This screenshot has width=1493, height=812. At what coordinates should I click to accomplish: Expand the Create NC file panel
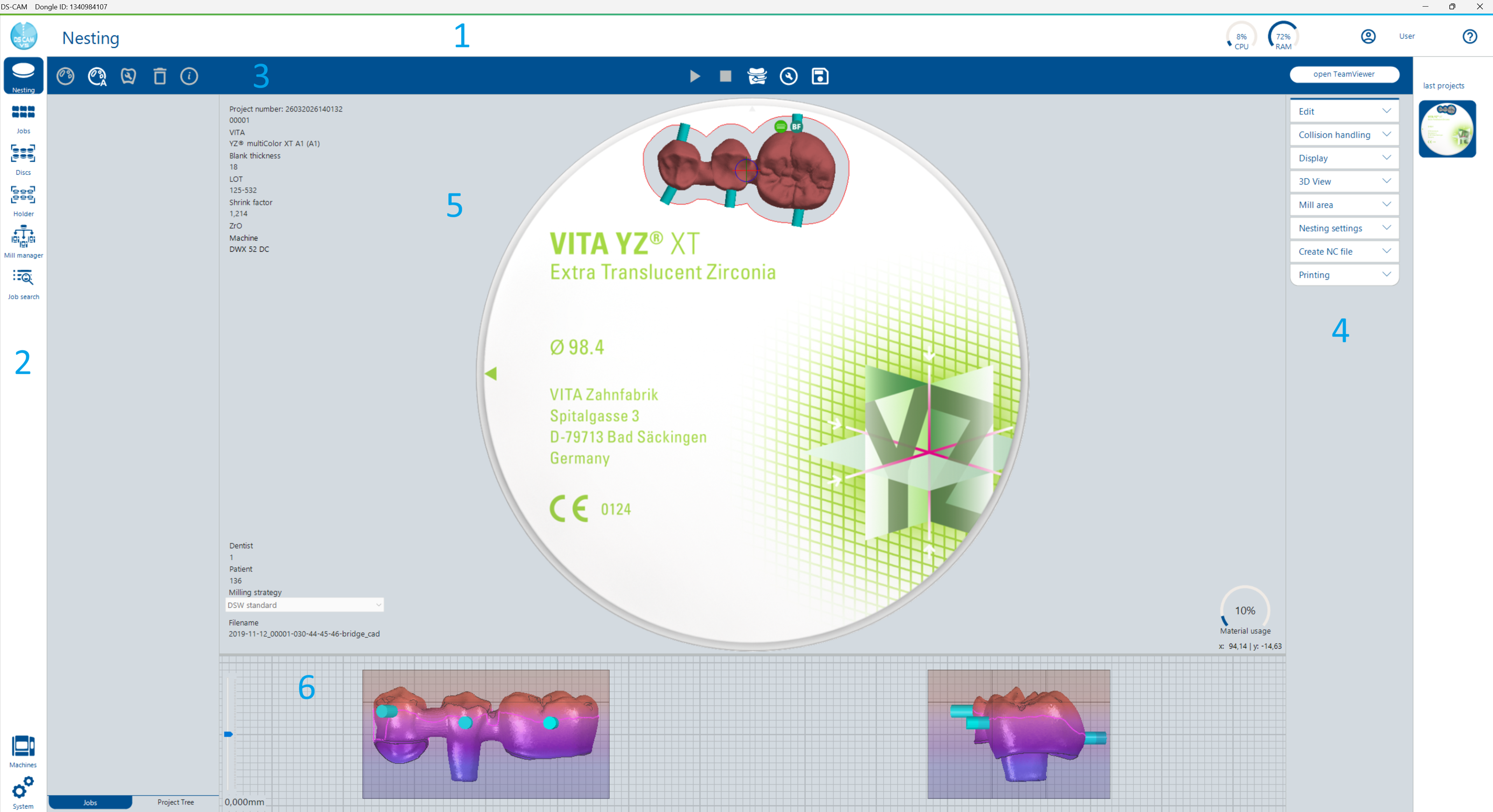tap(1344, 251)
